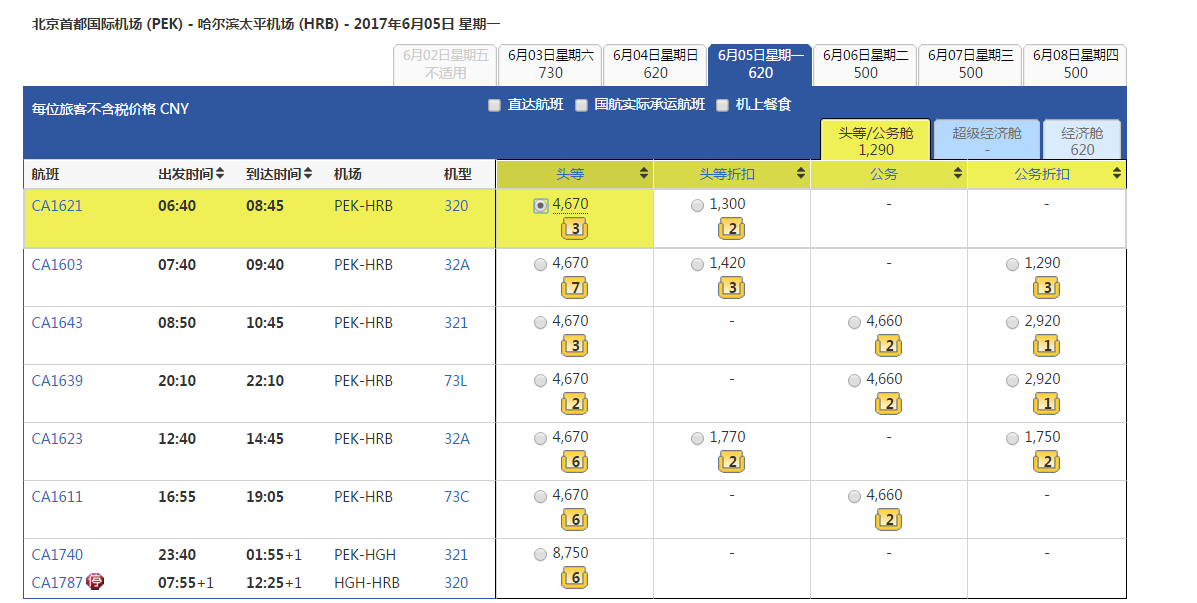Click seat icon under CA1611 公务 4,660
The image size is (1197, 603).
point(889,520)
